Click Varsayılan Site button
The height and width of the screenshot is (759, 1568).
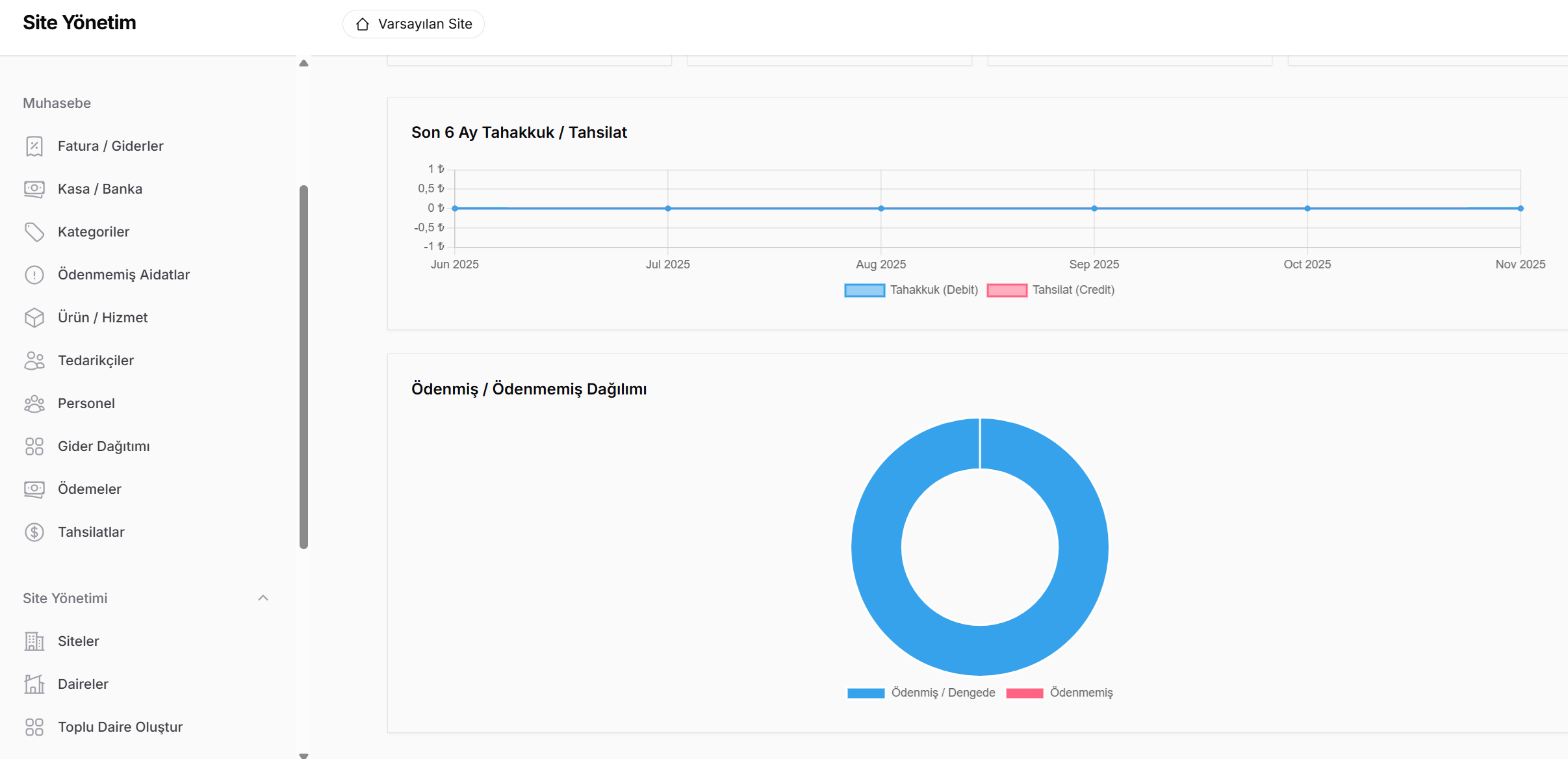click(x=413, y=24)
